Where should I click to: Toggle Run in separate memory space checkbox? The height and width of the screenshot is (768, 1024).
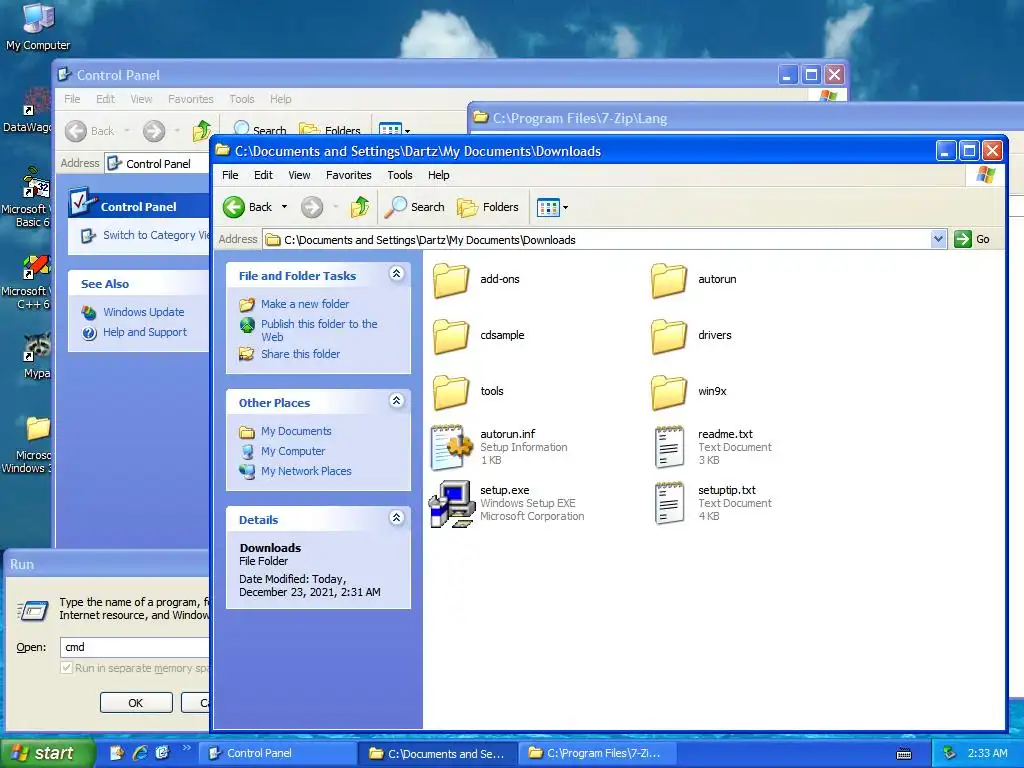click(x=66, y=668)
